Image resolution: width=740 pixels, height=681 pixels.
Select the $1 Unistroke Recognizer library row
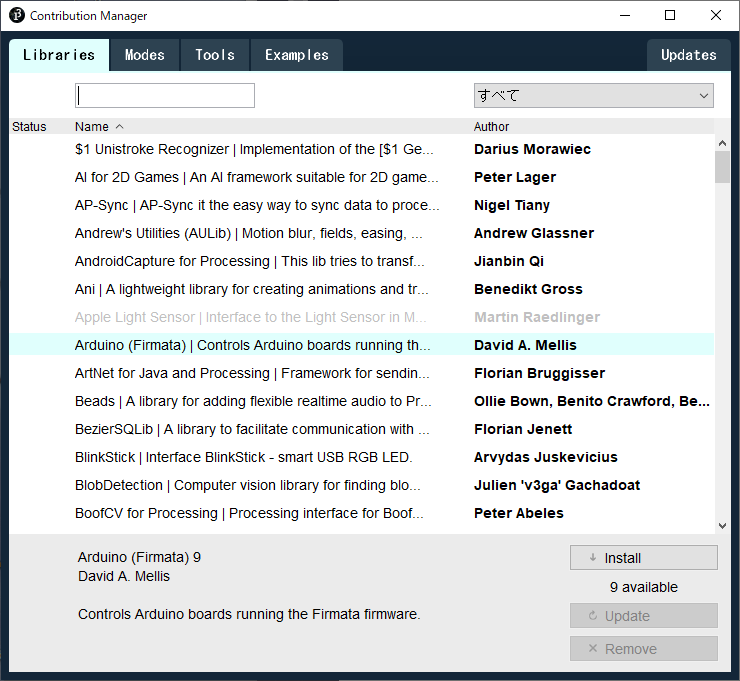(362, 149)
